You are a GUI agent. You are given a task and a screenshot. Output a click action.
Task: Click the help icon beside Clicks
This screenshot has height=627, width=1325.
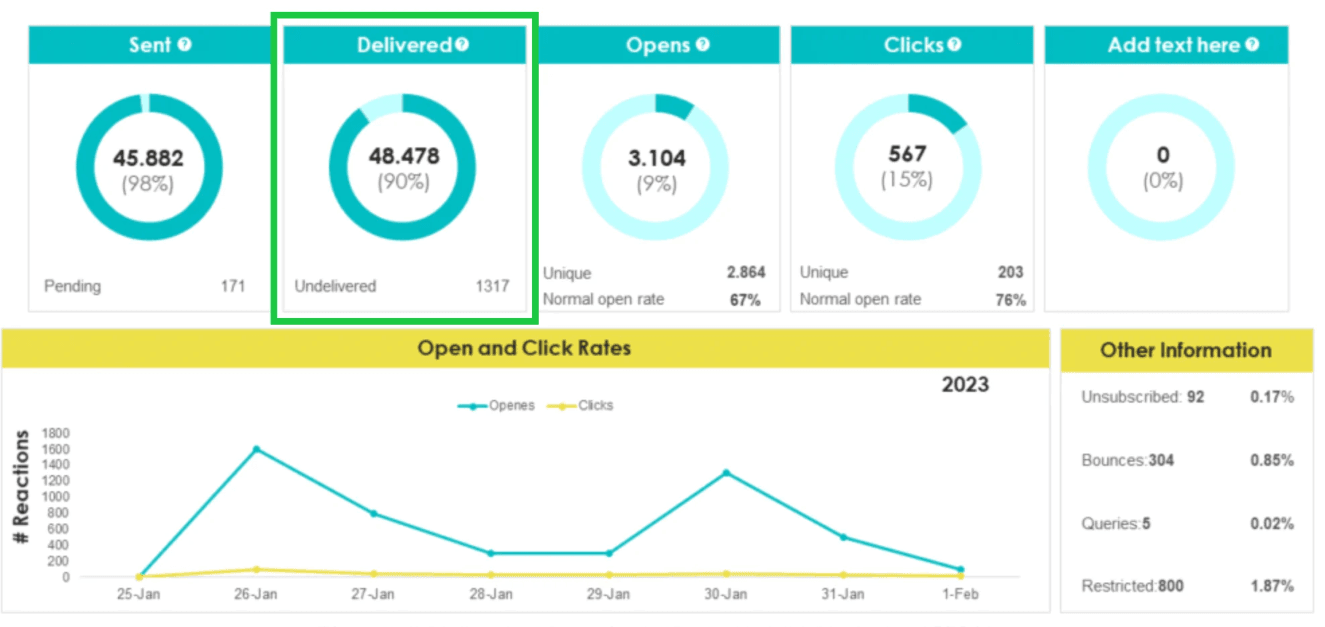click(954, 45)
